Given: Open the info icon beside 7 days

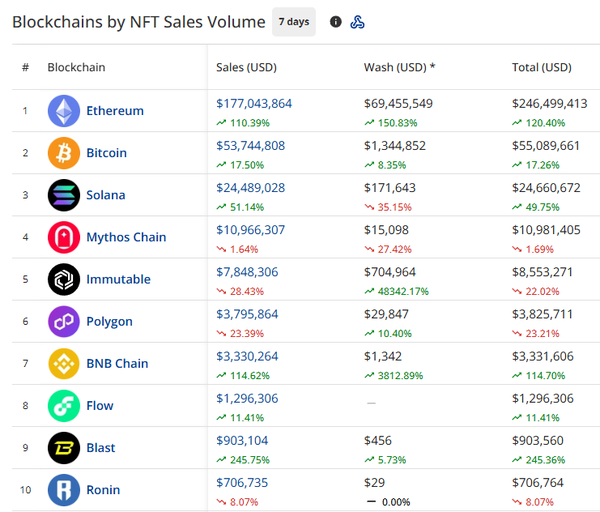Looking at the screenshot, I should coord(336,22).
